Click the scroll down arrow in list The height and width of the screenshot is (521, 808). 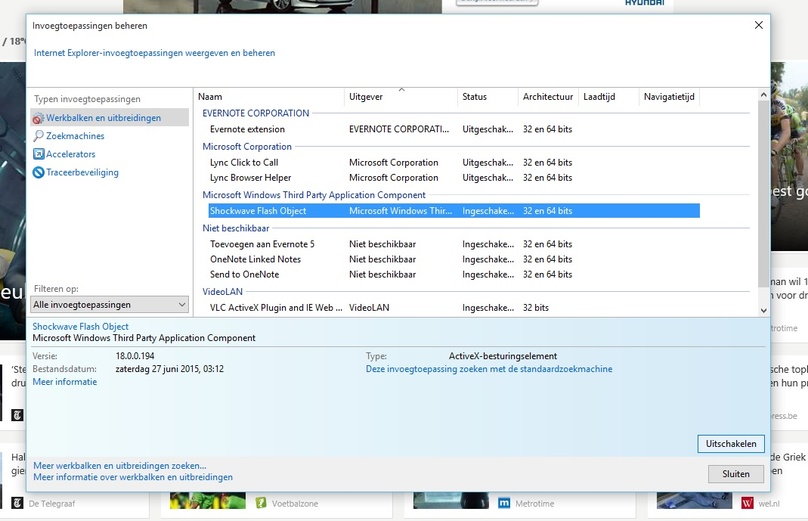point(764,310)
